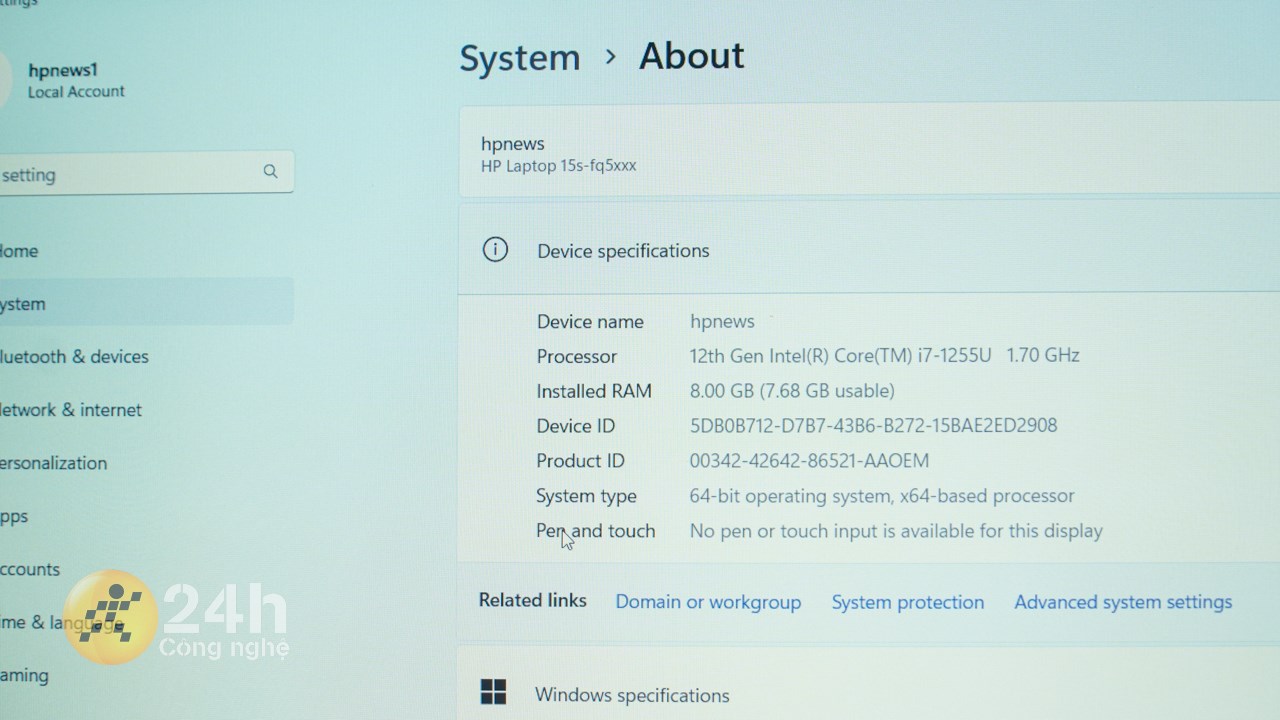Click the Windows logo icon beside Windows specifications
The height and width of the screenshot is (720, 1280).
pos(493,692)
